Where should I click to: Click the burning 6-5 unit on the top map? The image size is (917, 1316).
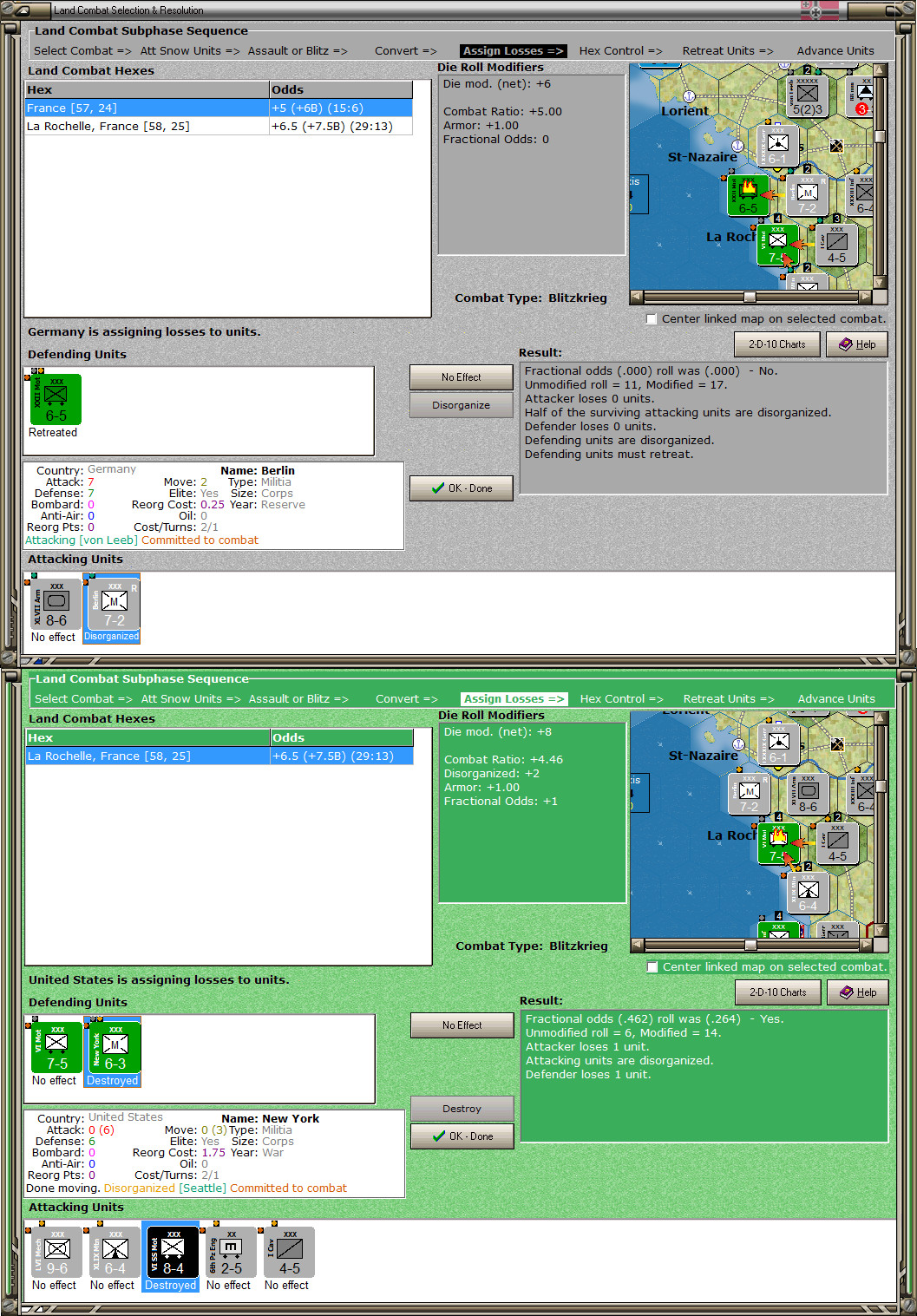tap(748, 195)
